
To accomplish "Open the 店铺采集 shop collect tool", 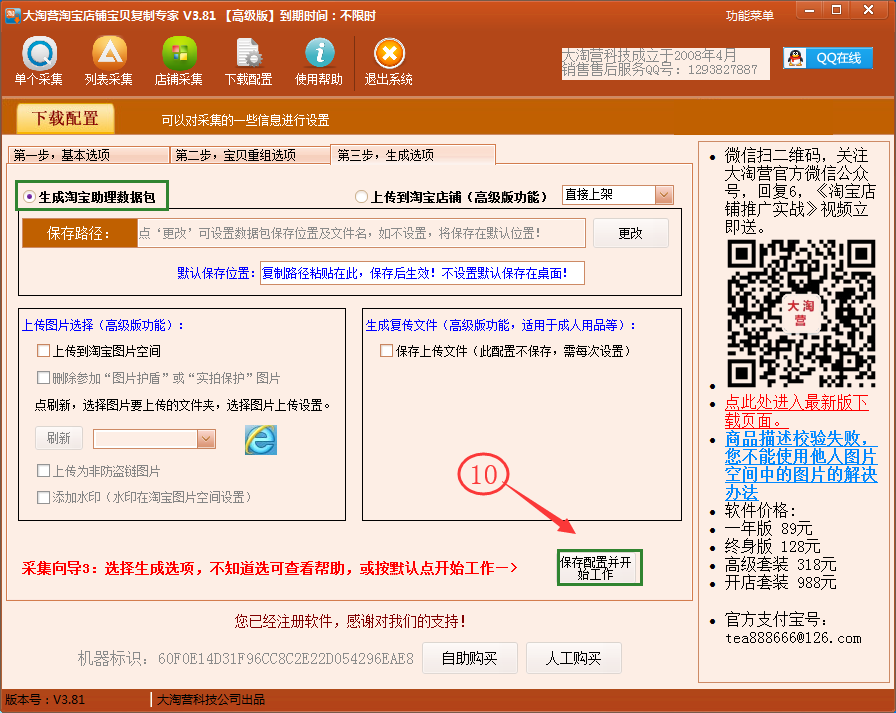I will tap(179, 61).
